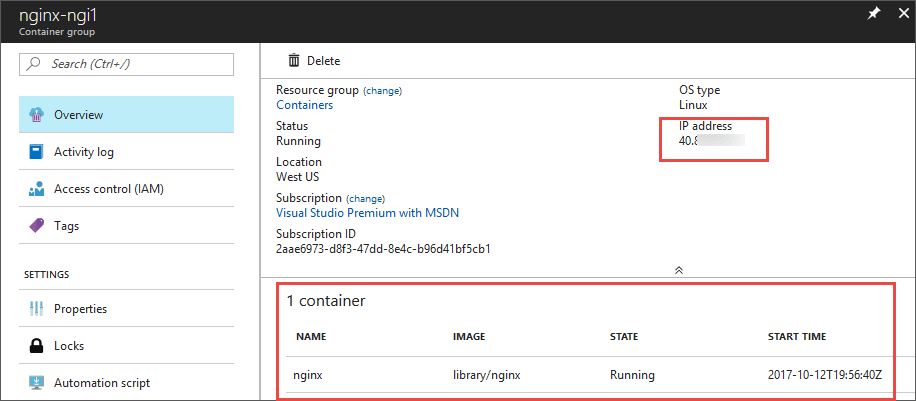Viewport: 916px width, 401px height.
Task: Change the subscription via change link
Action: (x=366, y=199)
